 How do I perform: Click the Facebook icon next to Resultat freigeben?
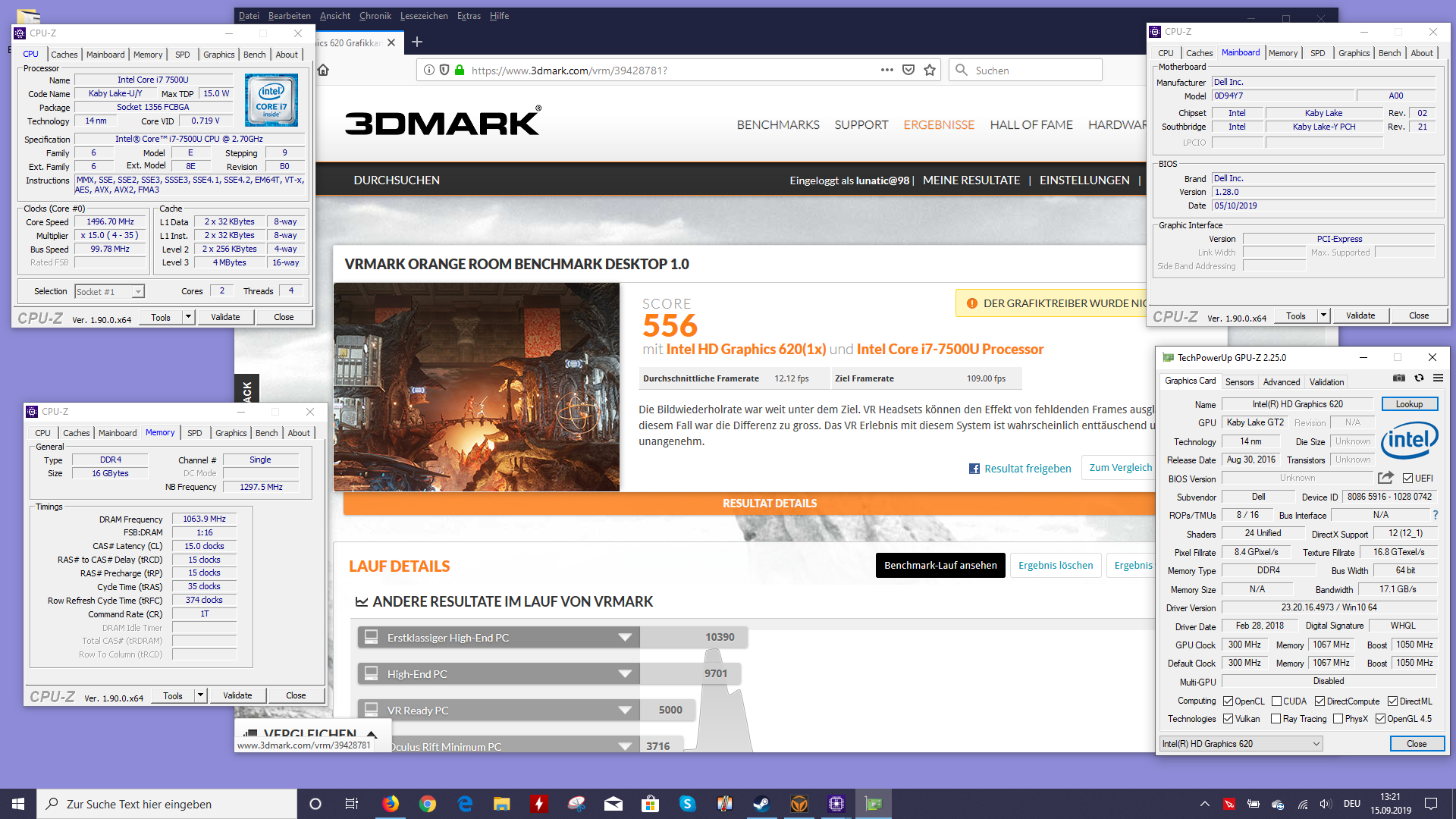pyautogui.click(x=974, y=469)
